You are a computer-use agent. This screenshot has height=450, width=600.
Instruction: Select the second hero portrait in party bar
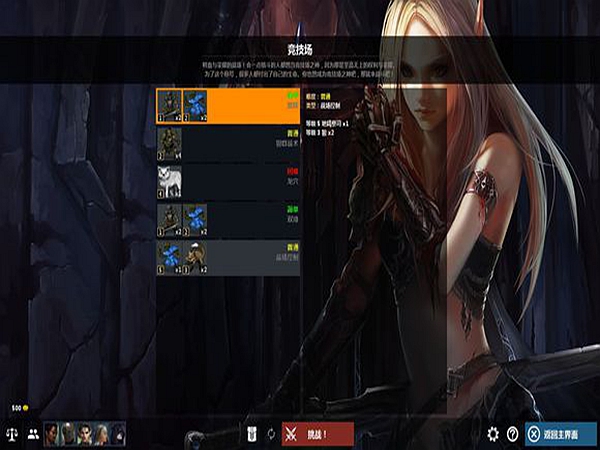(68, 434)
